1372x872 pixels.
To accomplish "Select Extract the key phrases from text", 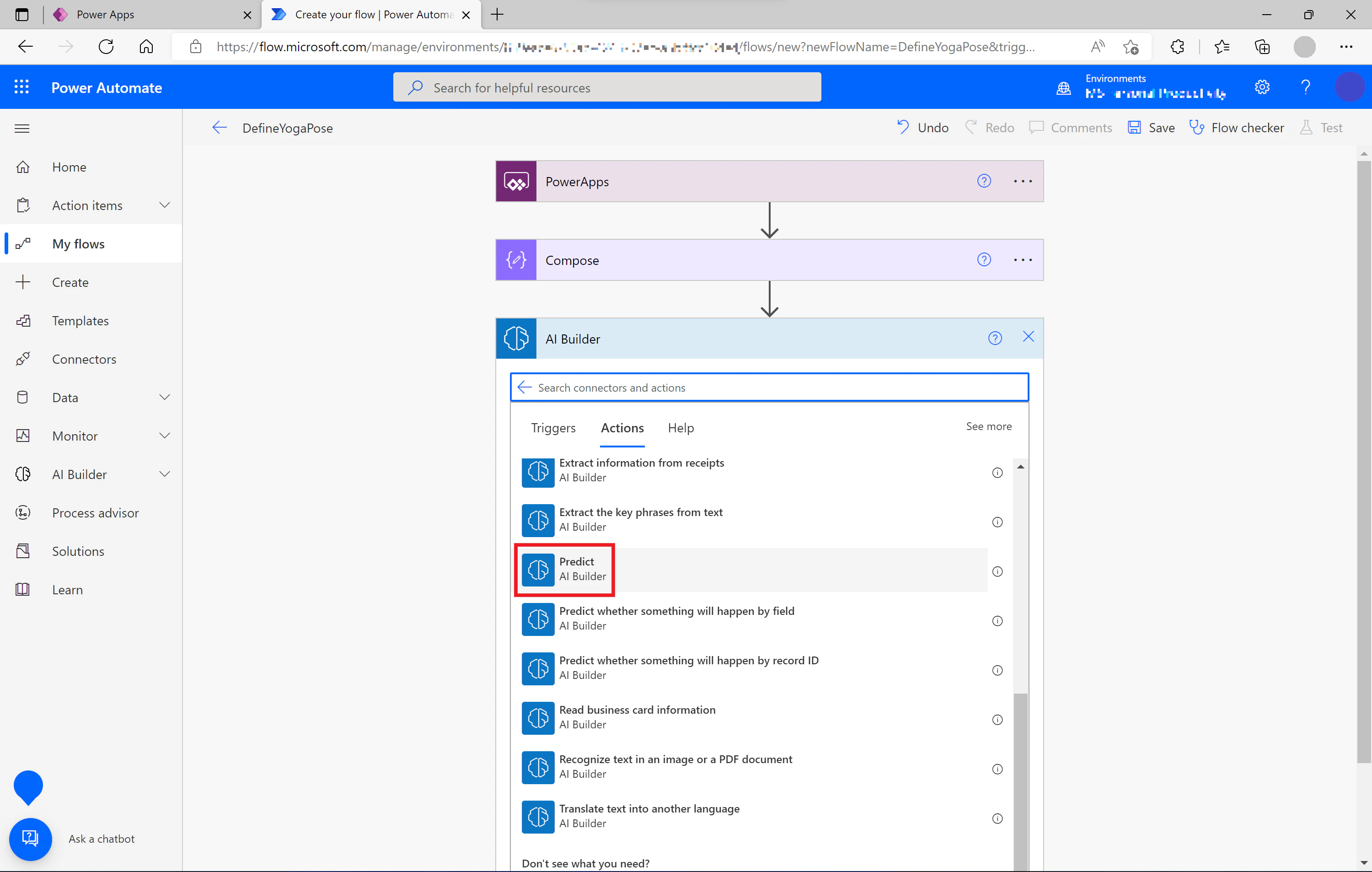I will 755,520.
